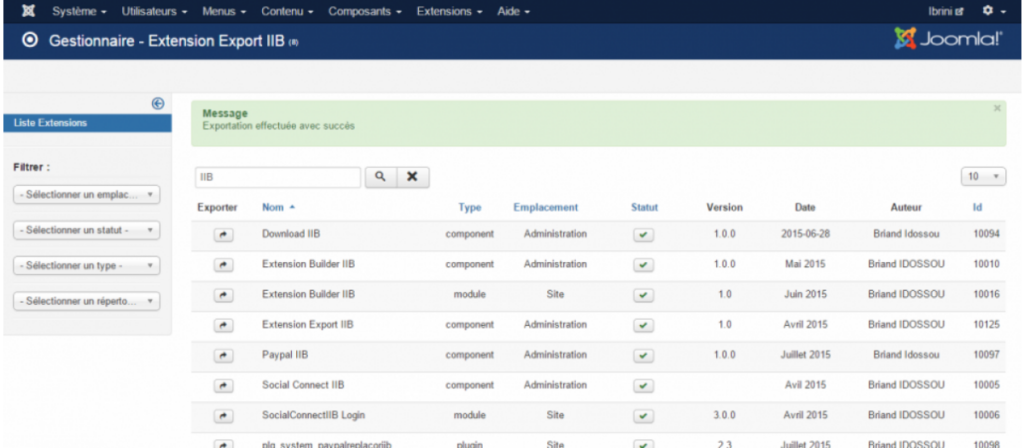Click the SocialConnectIIB Login name cell

[x=311, y=415]
